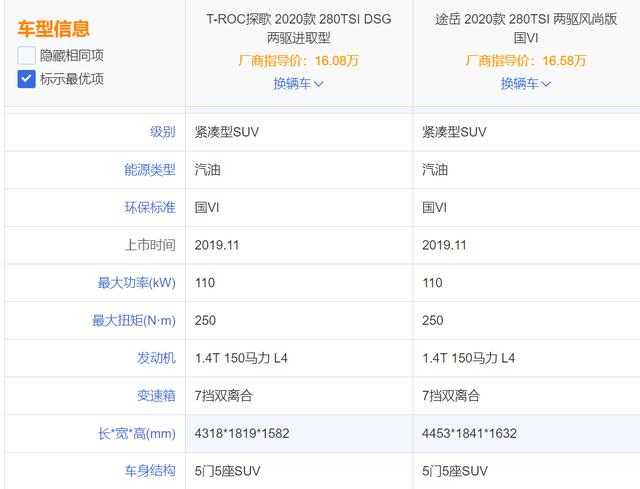Screen dimensions: 640x489
Task: Select 途岳's 110 power cell
Action: pyautogui.click(x=527, y=282)
